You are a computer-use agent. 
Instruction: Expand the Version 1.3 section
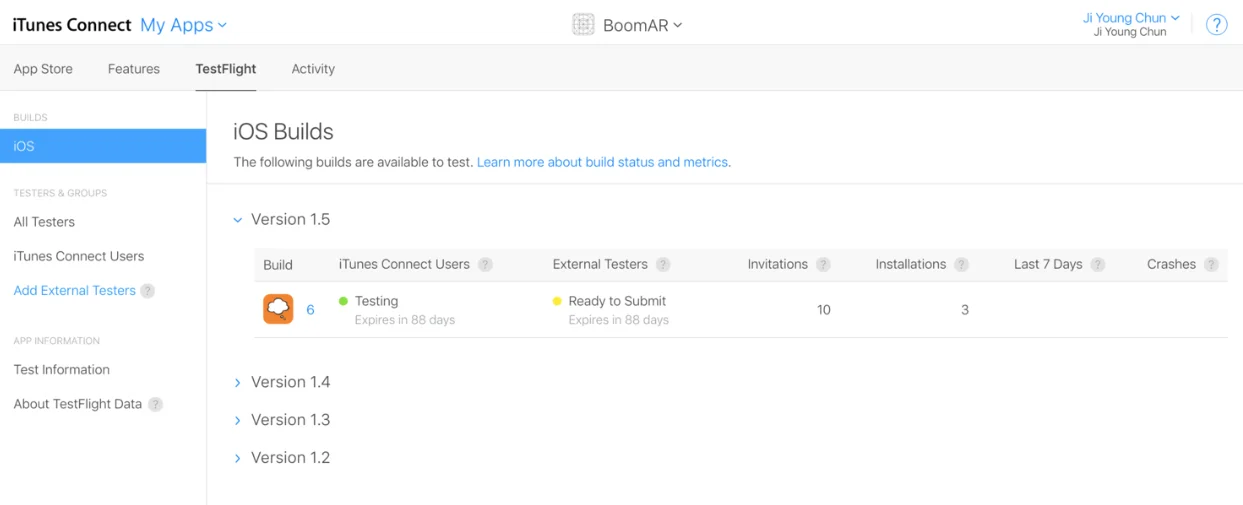pos(237,421)
